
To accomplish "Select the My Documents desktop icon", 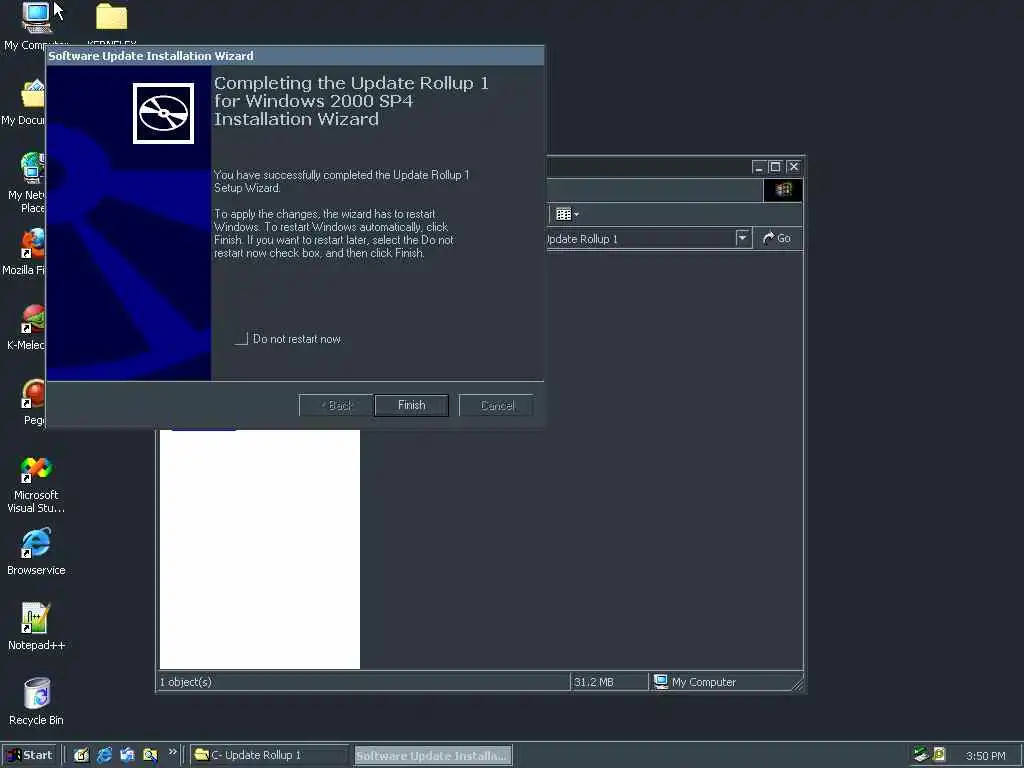I will (26, 101).
